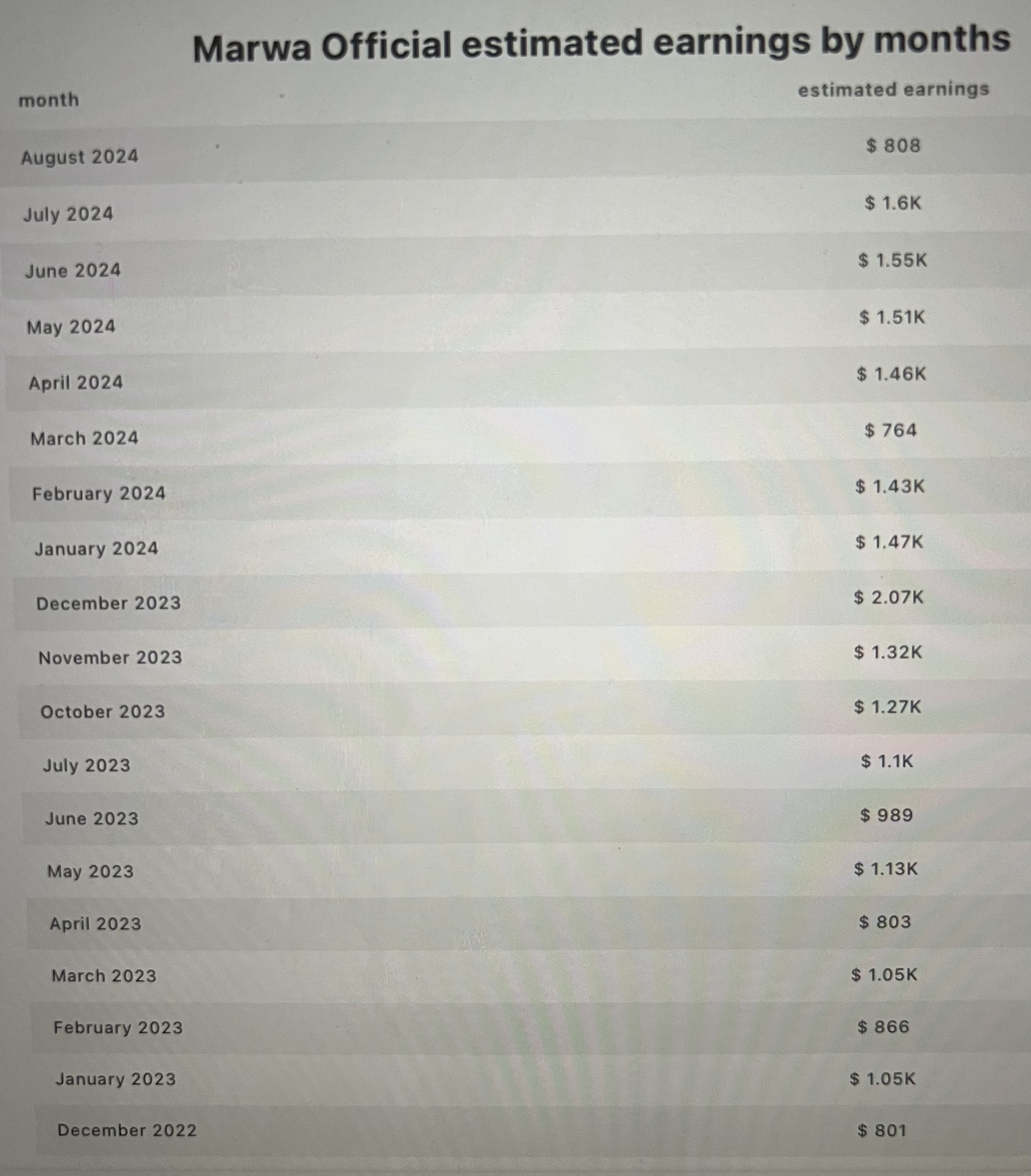Click the $ 808 earnings value
Viewport: 1031px width, 1176px height.
pos(893,146)
